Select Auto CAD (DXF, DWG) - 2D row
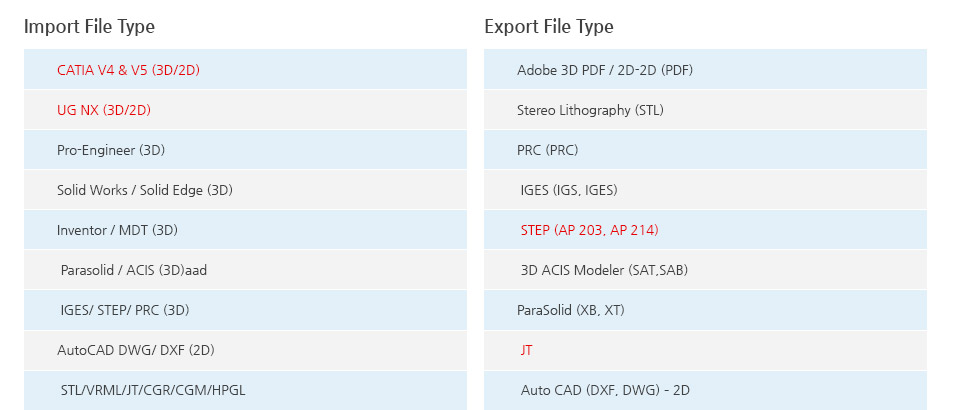 605,390
